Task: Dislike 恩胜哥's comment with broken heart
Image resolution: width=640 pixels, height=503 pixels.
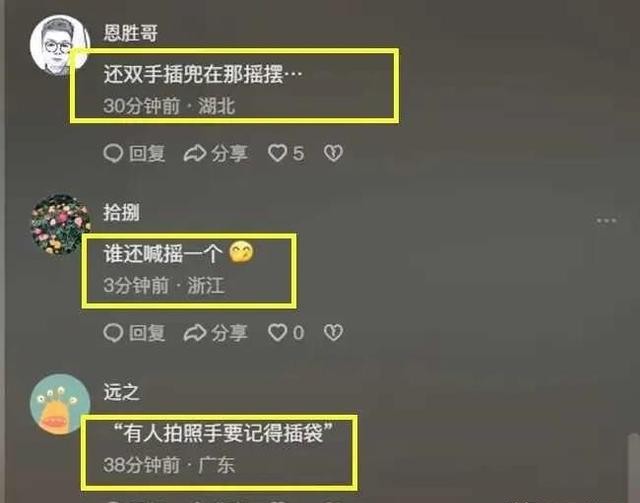Action: (x=333, y=154)
